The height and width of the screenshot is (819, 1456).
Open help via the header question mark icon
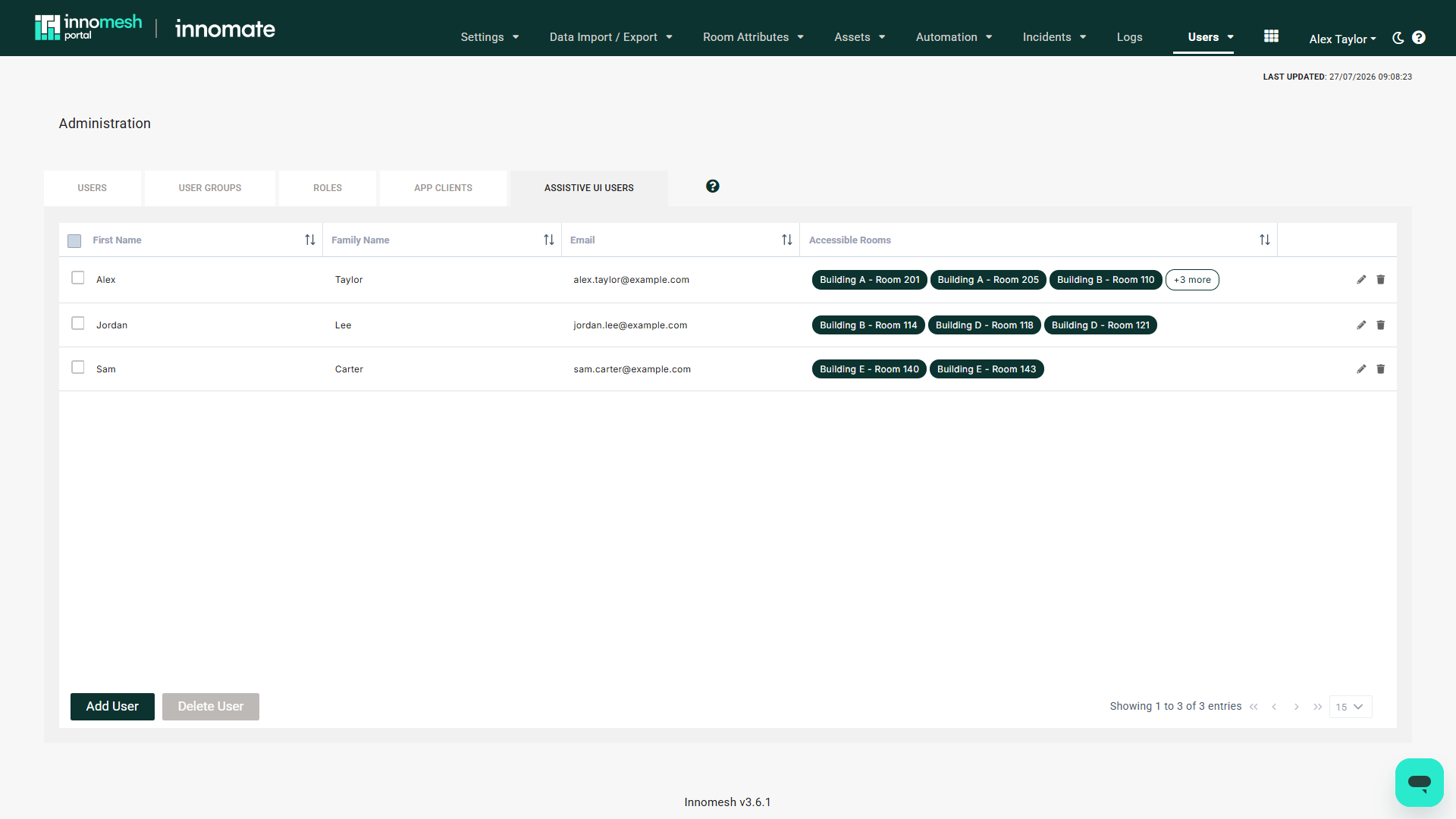coord(1419,38)
